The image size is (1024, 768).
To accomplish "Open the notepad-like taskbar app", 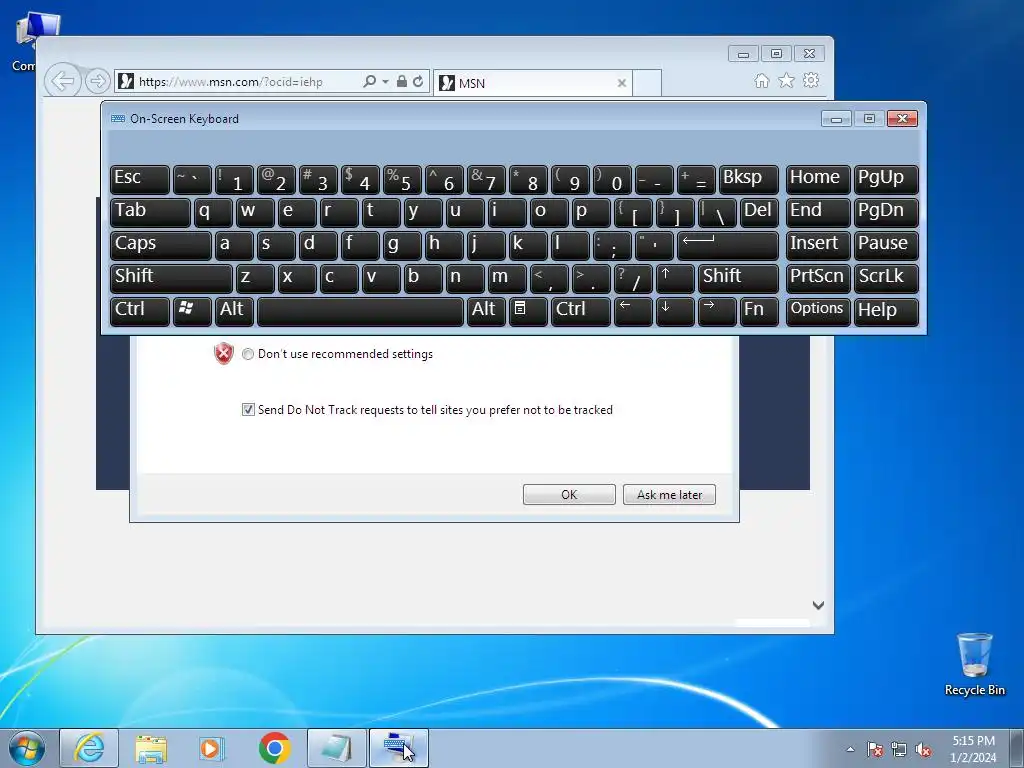I will tap(337, 748).
